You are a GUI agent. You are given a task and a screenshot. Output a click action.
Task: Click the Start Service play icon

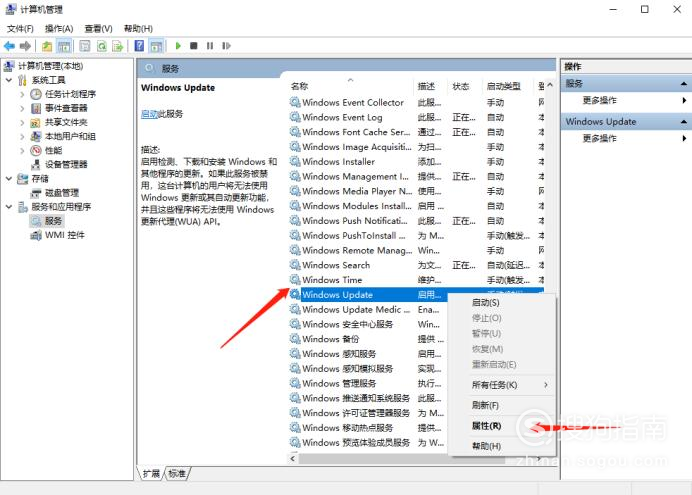[178, 46]
